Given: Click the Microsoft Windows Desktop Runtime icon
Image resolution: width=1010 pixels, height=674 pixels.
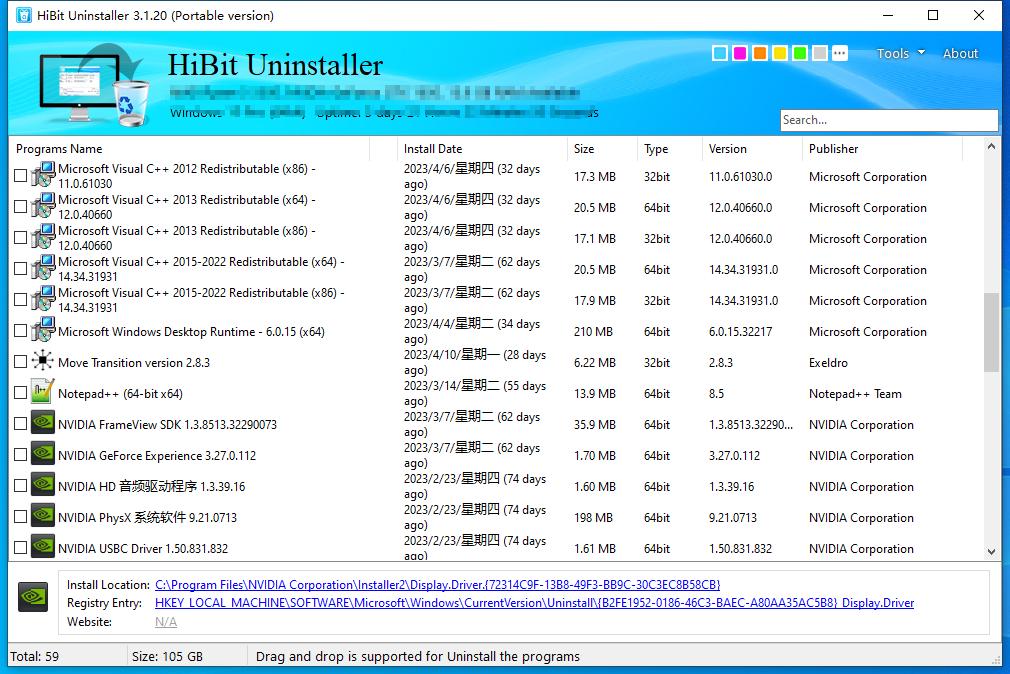Looking at the screenshot, I should [42, 331].
